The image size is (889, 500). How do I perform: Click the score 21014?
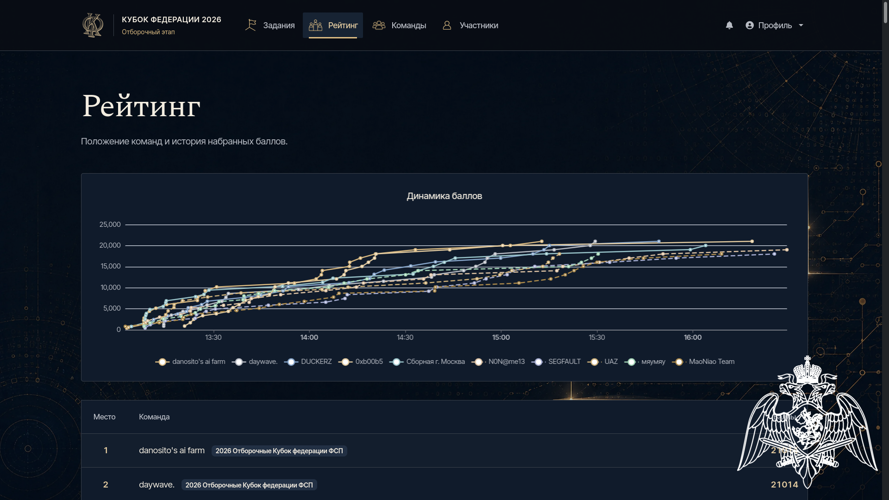784,485
